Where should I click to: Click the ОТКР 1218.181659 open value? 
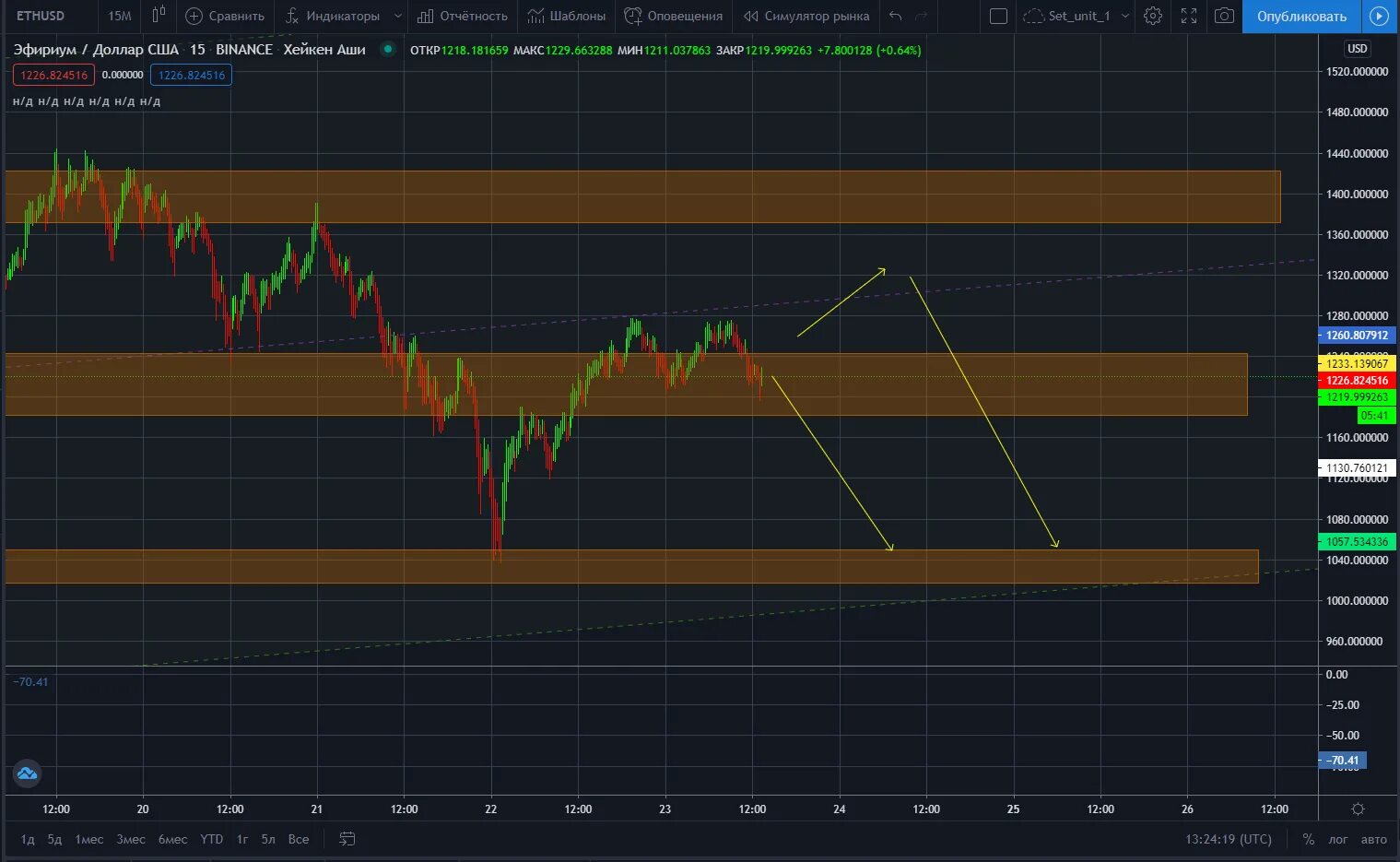(x=459, y=50)
